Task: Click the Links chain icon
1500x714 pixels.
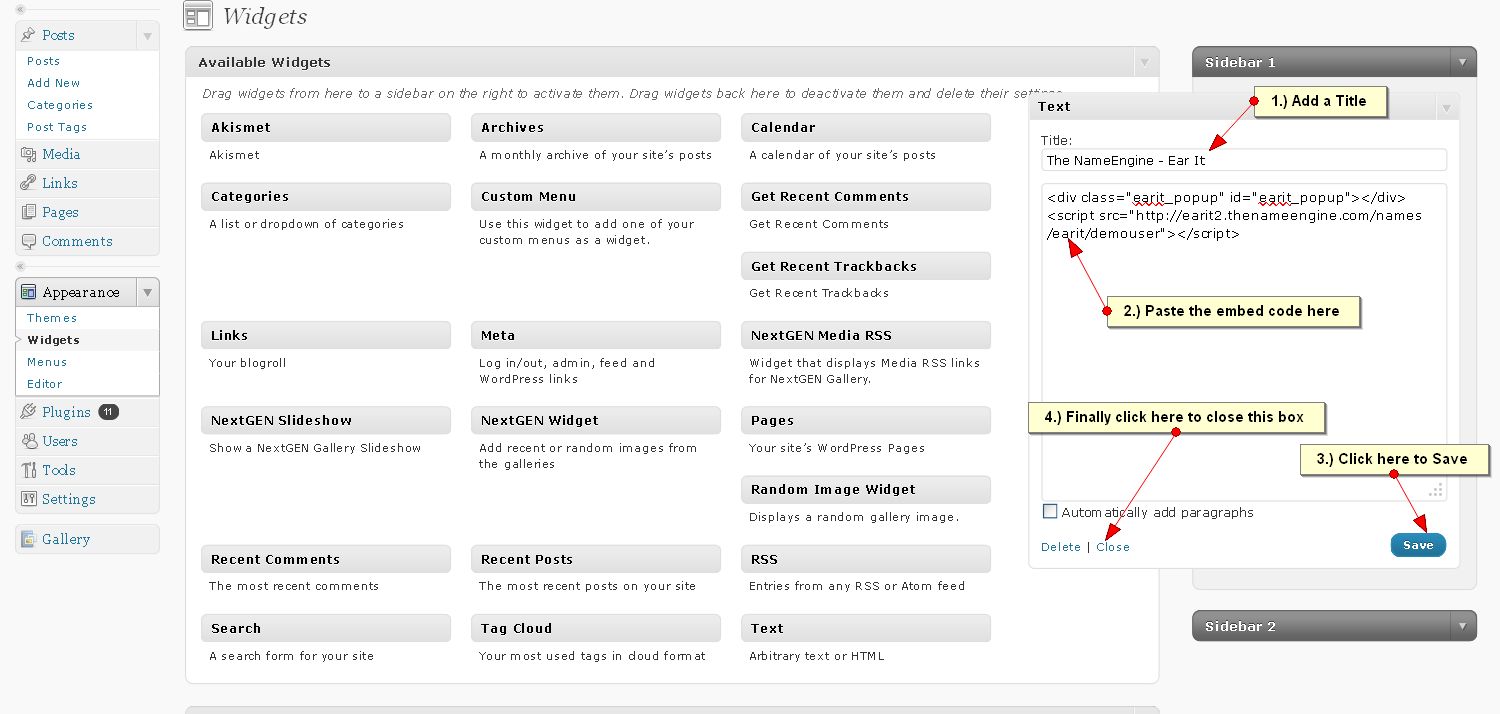Action: 28,183
